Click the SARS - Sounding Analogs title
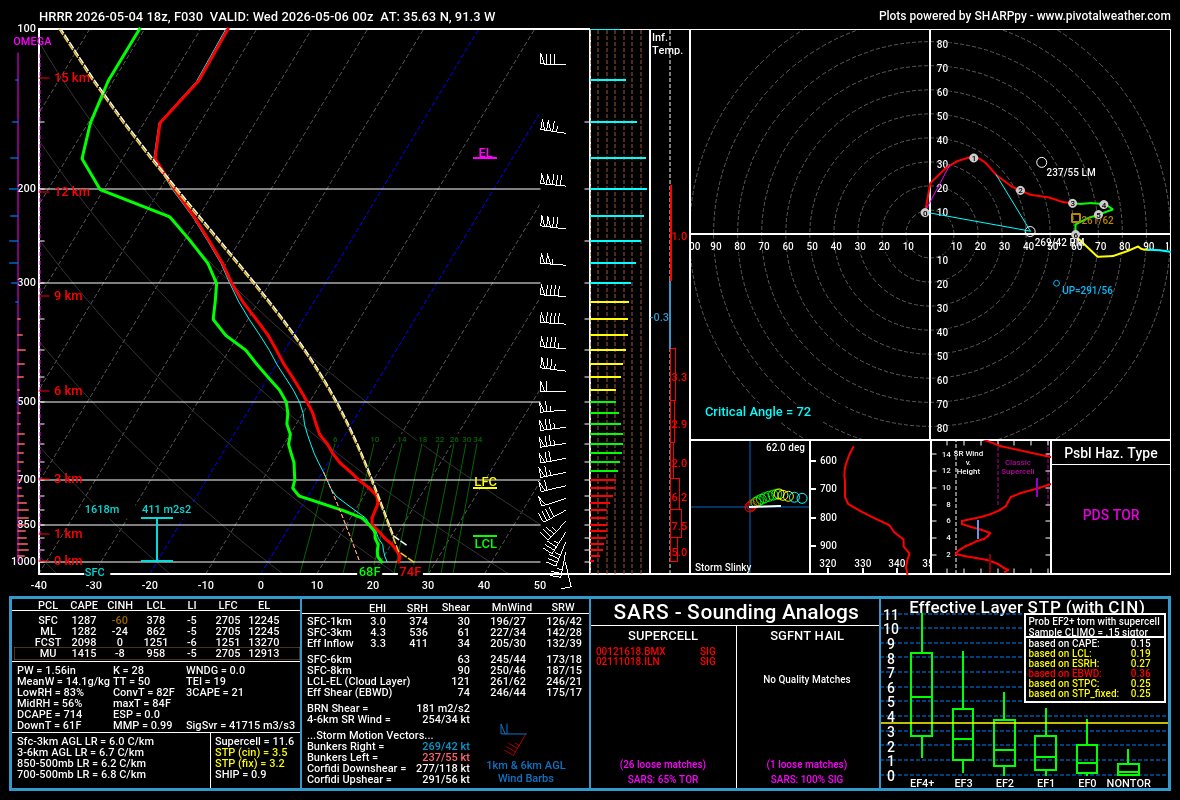 tap(735, 612)
